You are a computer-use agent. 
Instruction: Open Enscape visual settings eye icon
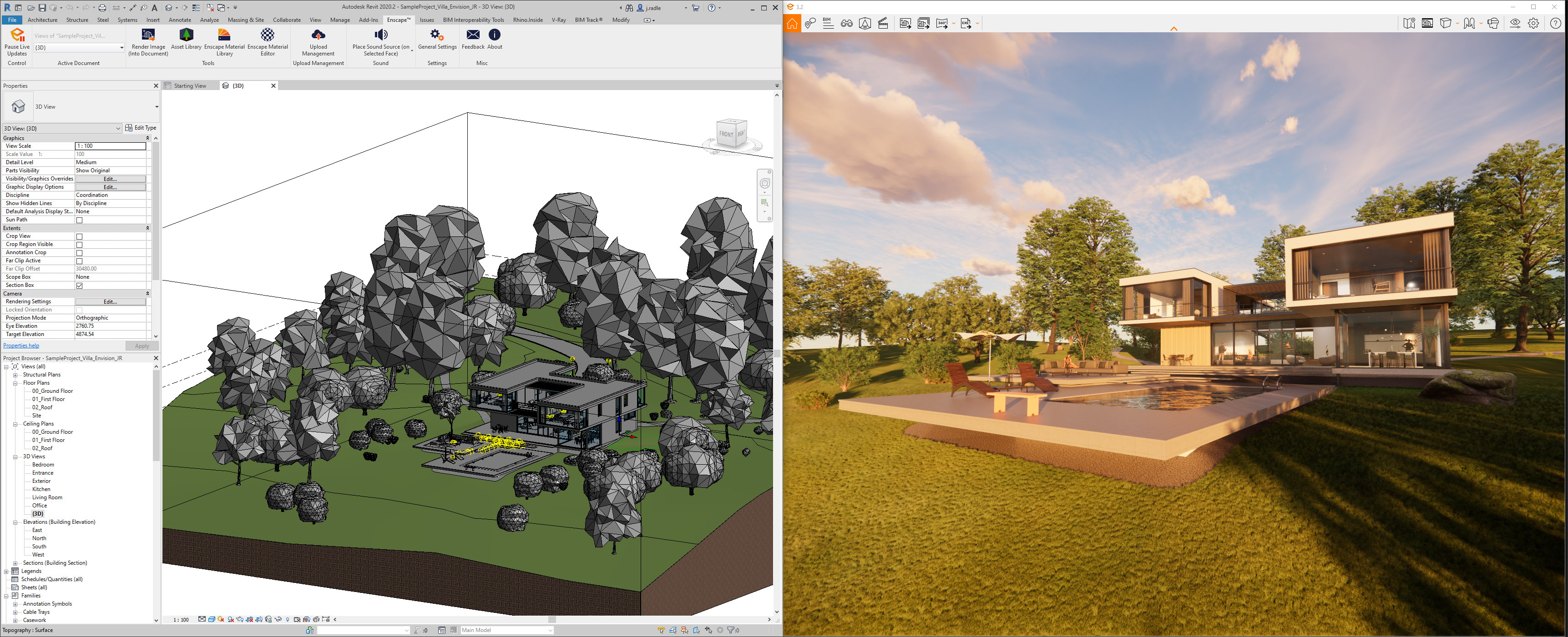tap(1514, 23)
